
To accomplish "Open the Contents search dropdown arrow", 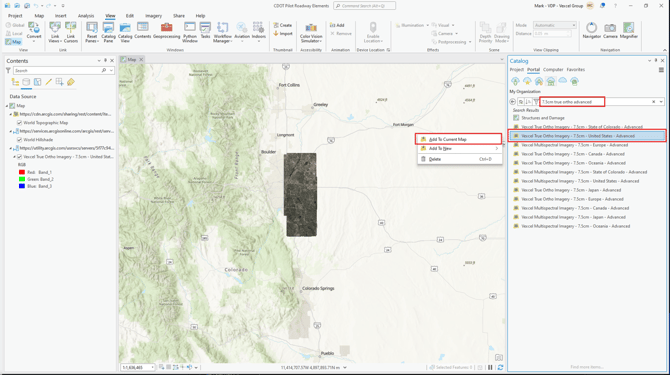I will coord(111,70).
